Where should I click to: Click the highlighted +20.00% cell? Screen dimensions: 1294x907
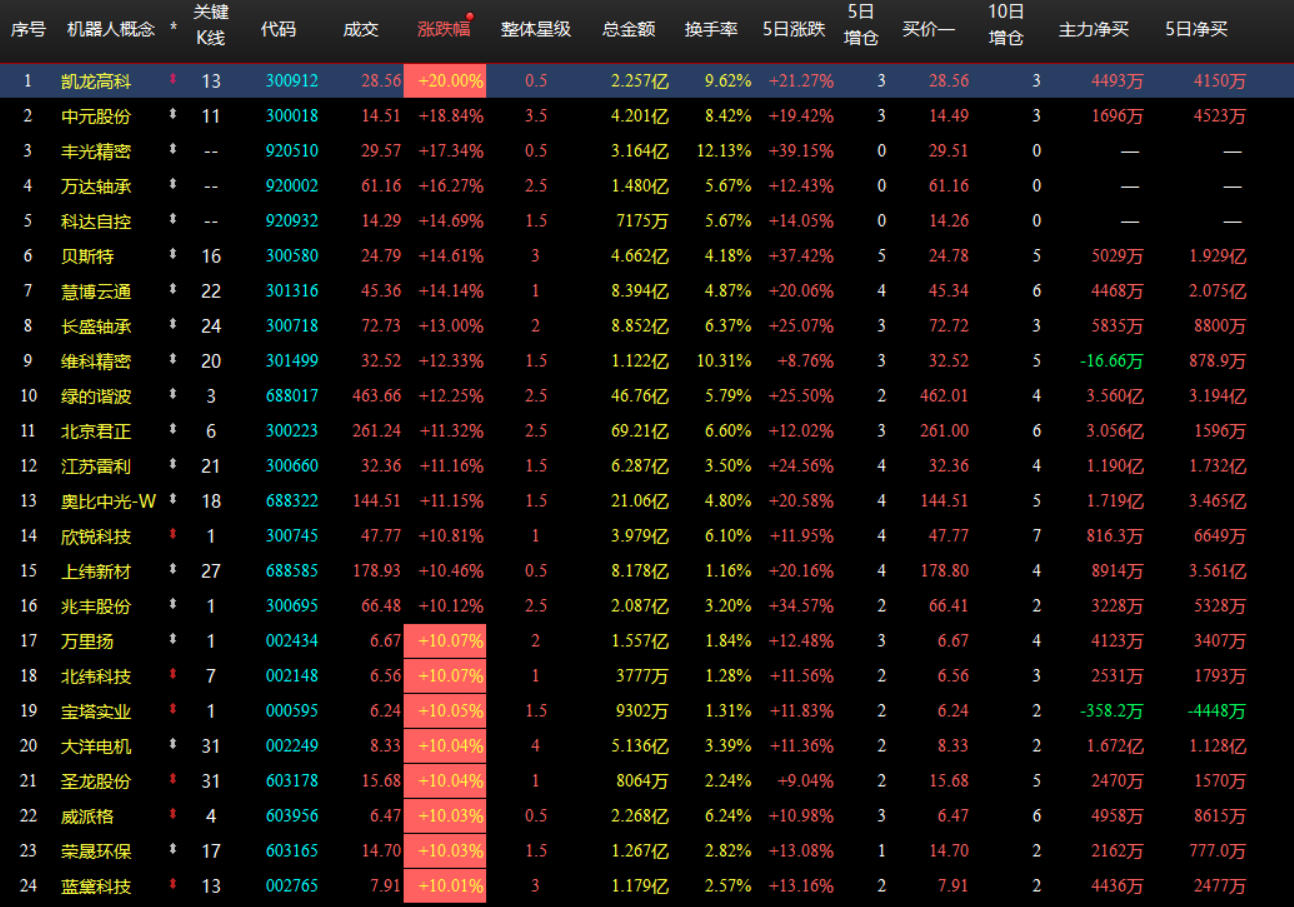[x=445, y=81]
